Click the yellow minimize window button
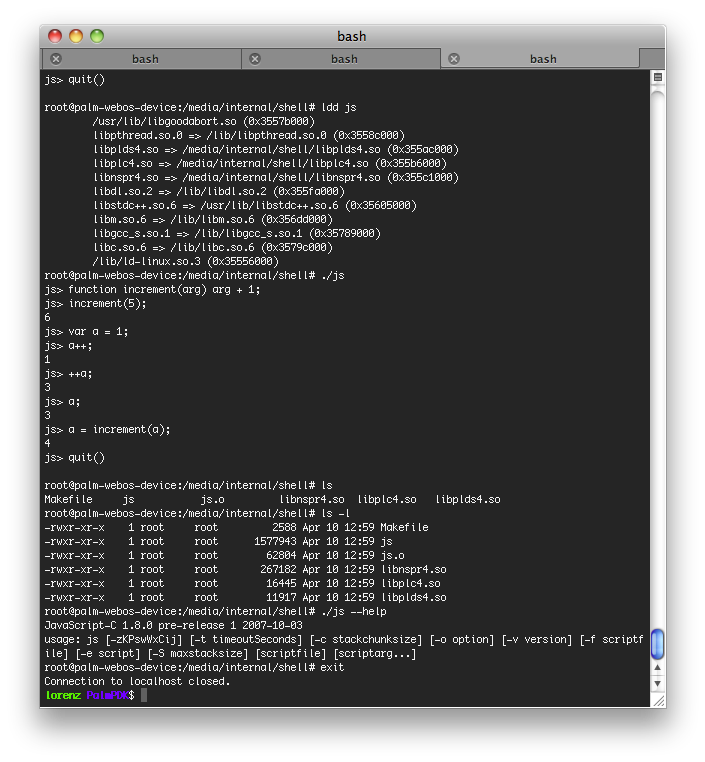Image resolution: width=705 pixels, height=762 pixels. (x=76, y=36)
